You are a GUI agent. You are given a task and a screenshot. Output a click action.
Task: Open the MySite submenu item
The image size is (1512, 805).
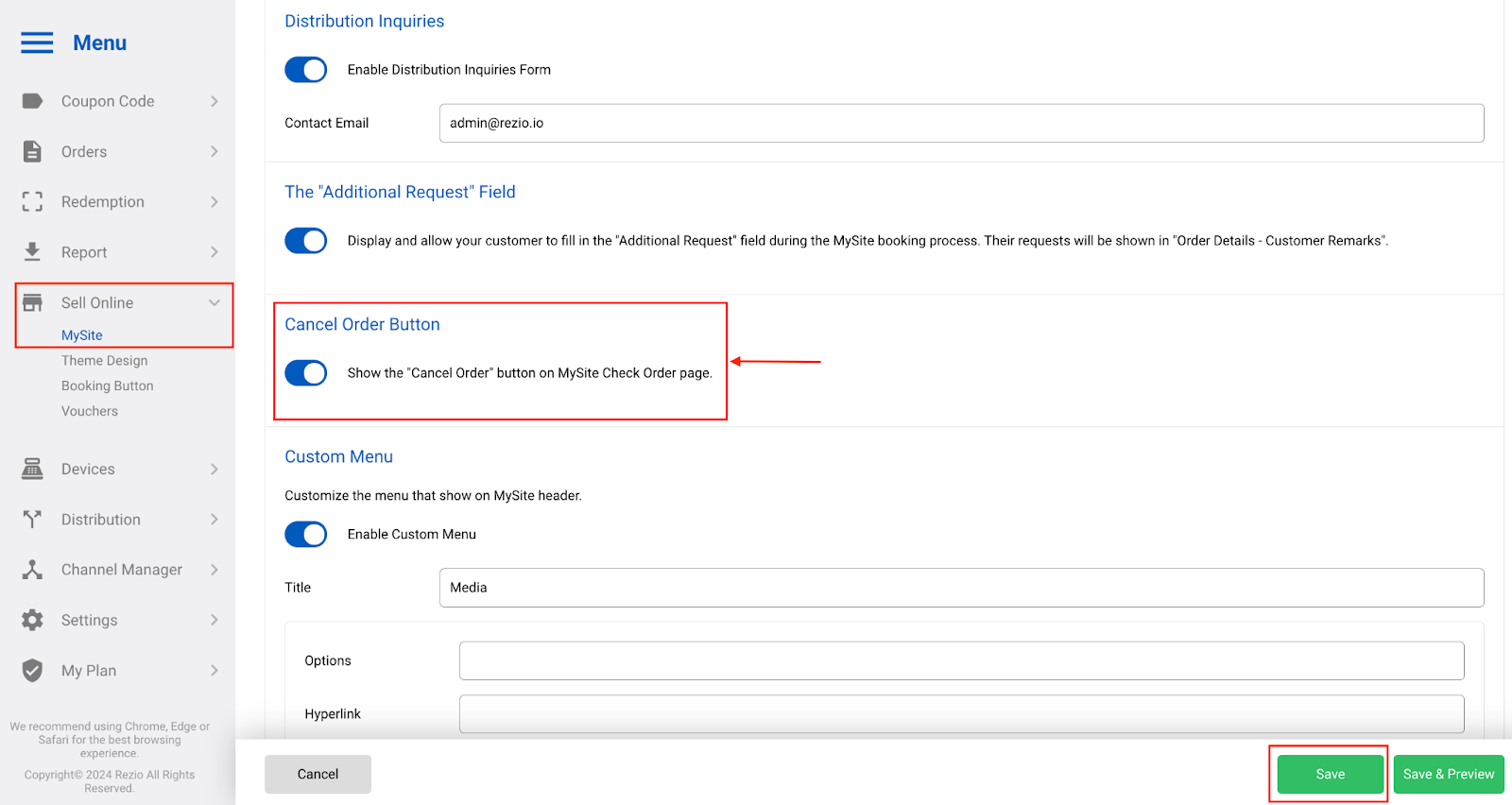(x=82, y=335)
